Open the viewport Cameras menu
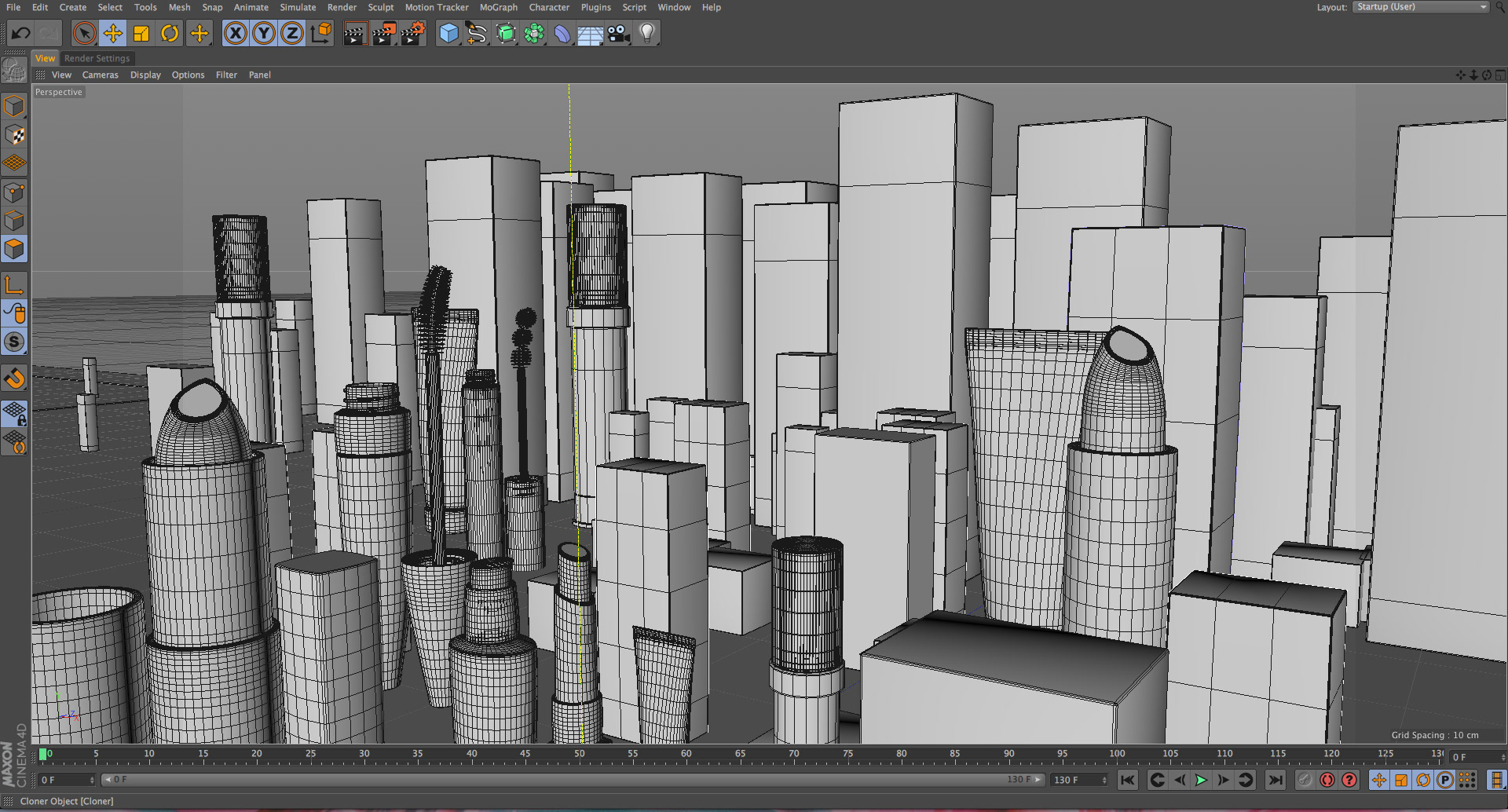The height and width of the screenshot is (812, 1508). click(100, 75)
